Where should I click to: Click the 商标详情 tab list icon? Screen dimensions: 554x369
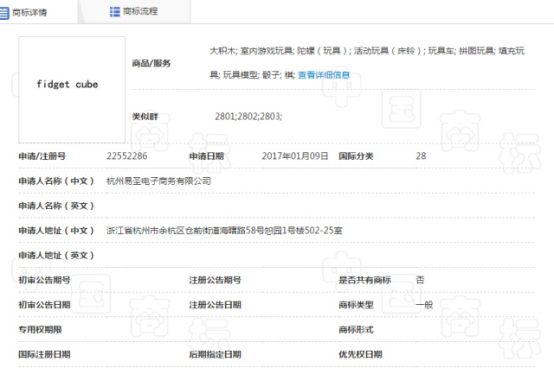point(4,13)
